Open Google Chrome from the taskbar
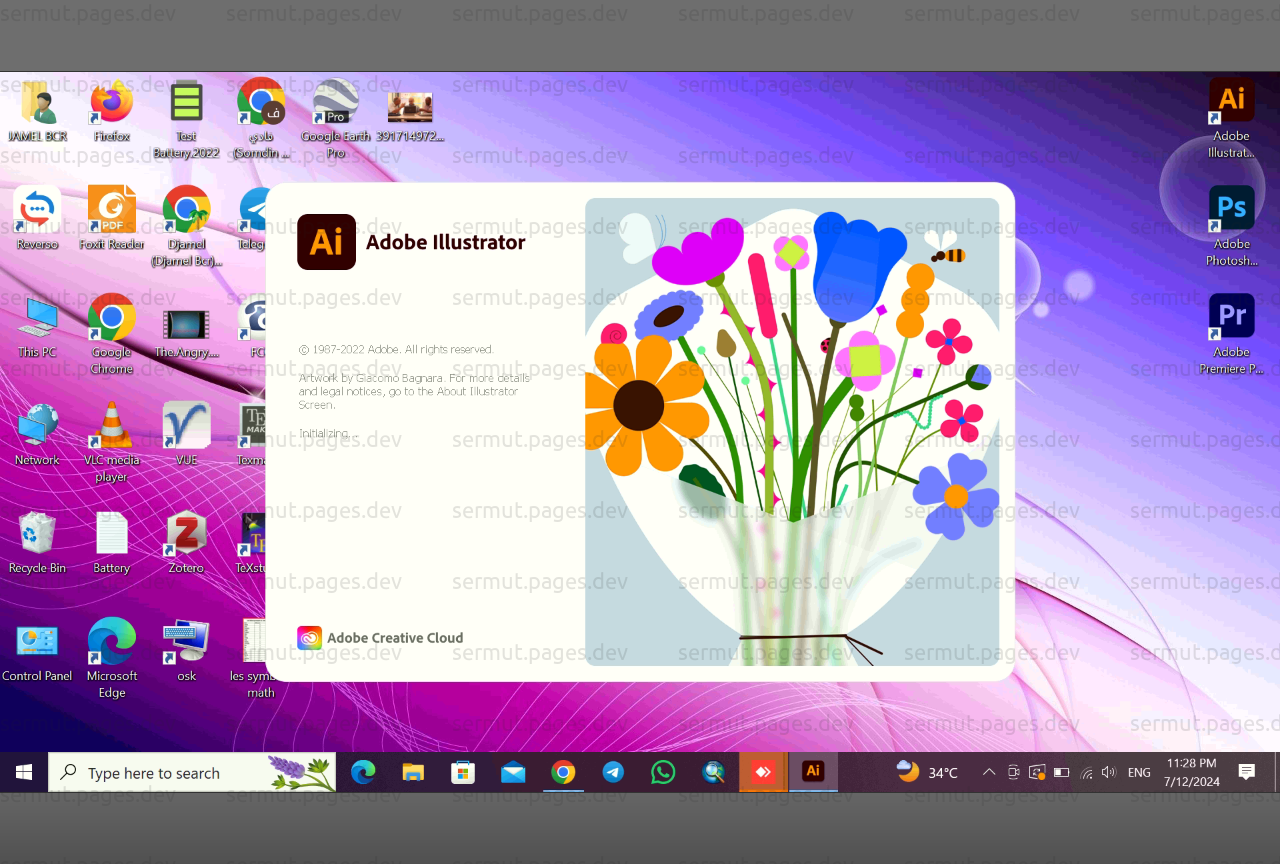1280x864 pixels. [563, 772]
